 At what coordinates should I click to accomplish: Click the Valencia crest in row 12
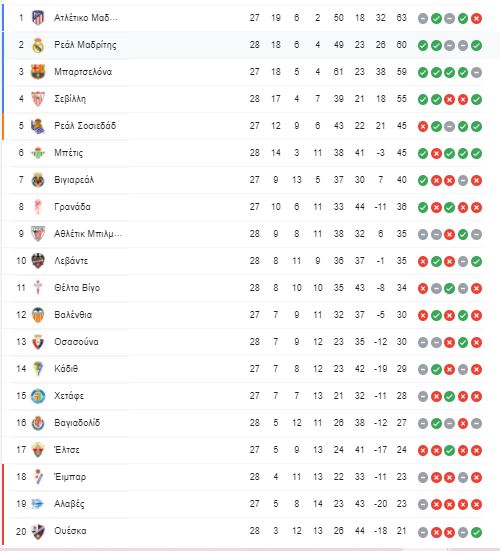(x=38, y=315)
